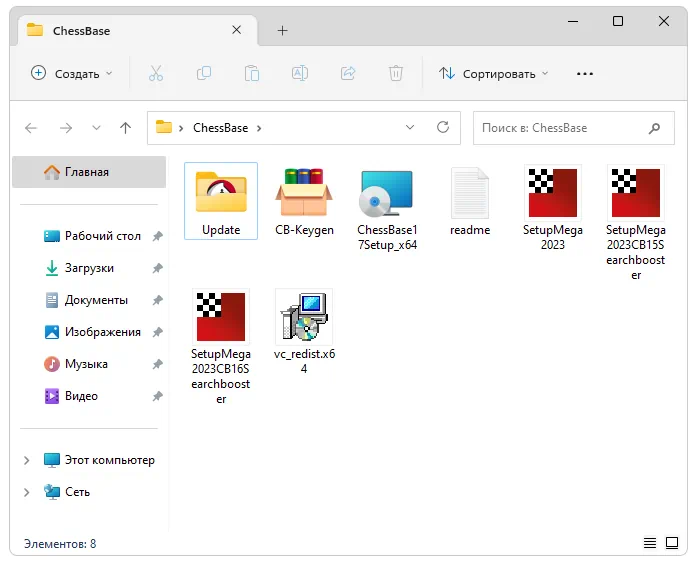Select the vc_redist.x64 installer icon
The height and width of the screenshot is (563, 693).
point(304,317)
